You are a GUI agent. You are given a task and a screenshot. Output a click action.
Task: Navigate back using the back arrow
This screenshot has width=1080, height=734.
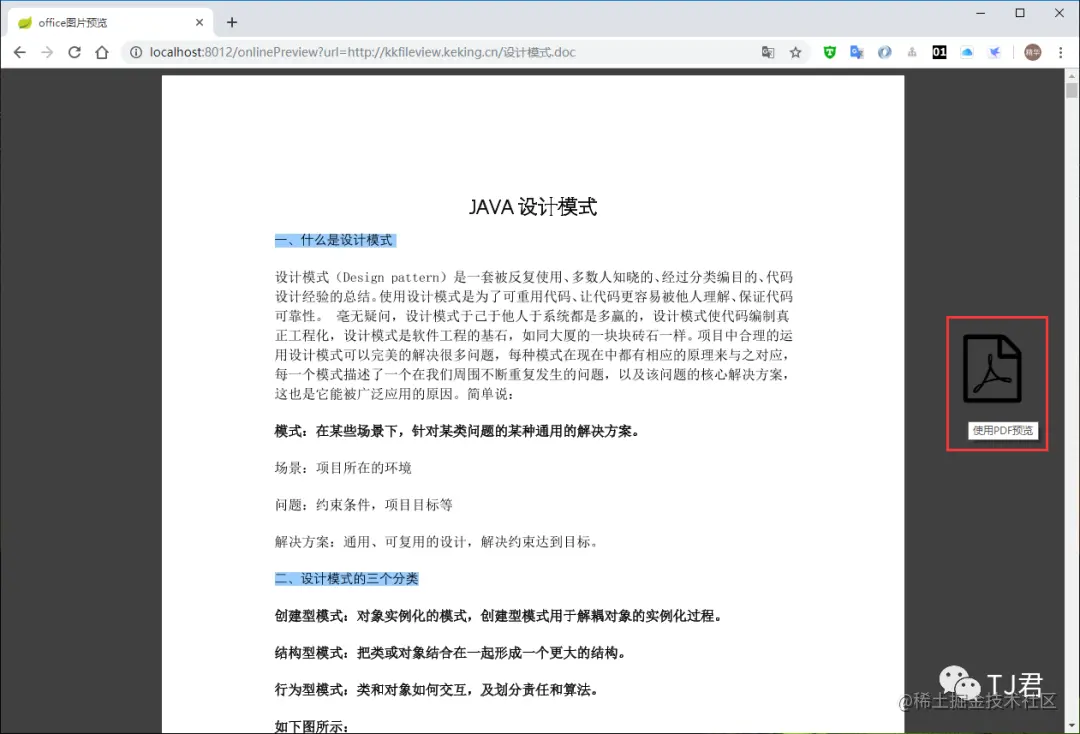click(20, 52)
